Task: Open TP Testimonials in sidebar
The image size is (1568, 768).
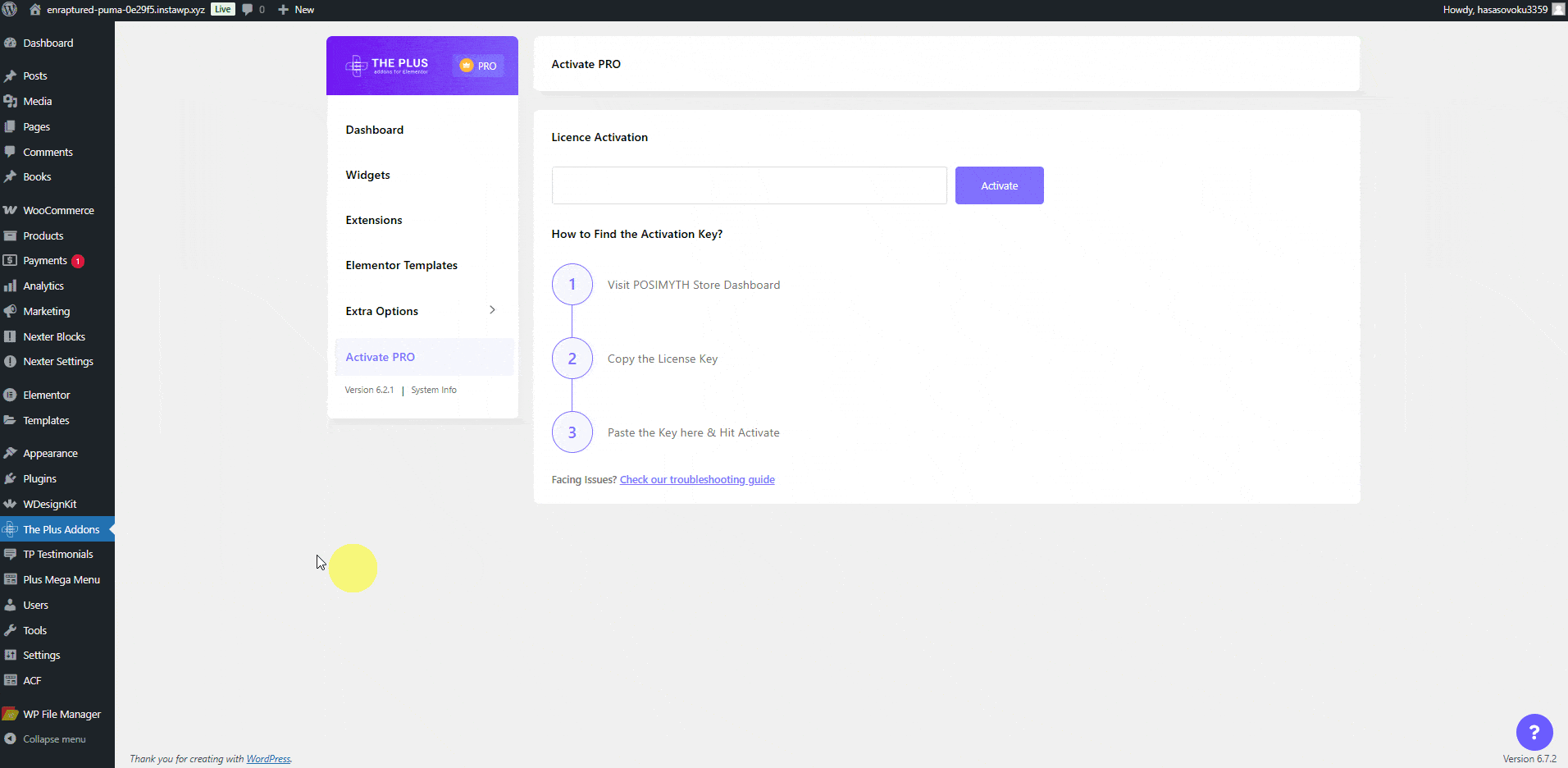Action: click(57, 555)
